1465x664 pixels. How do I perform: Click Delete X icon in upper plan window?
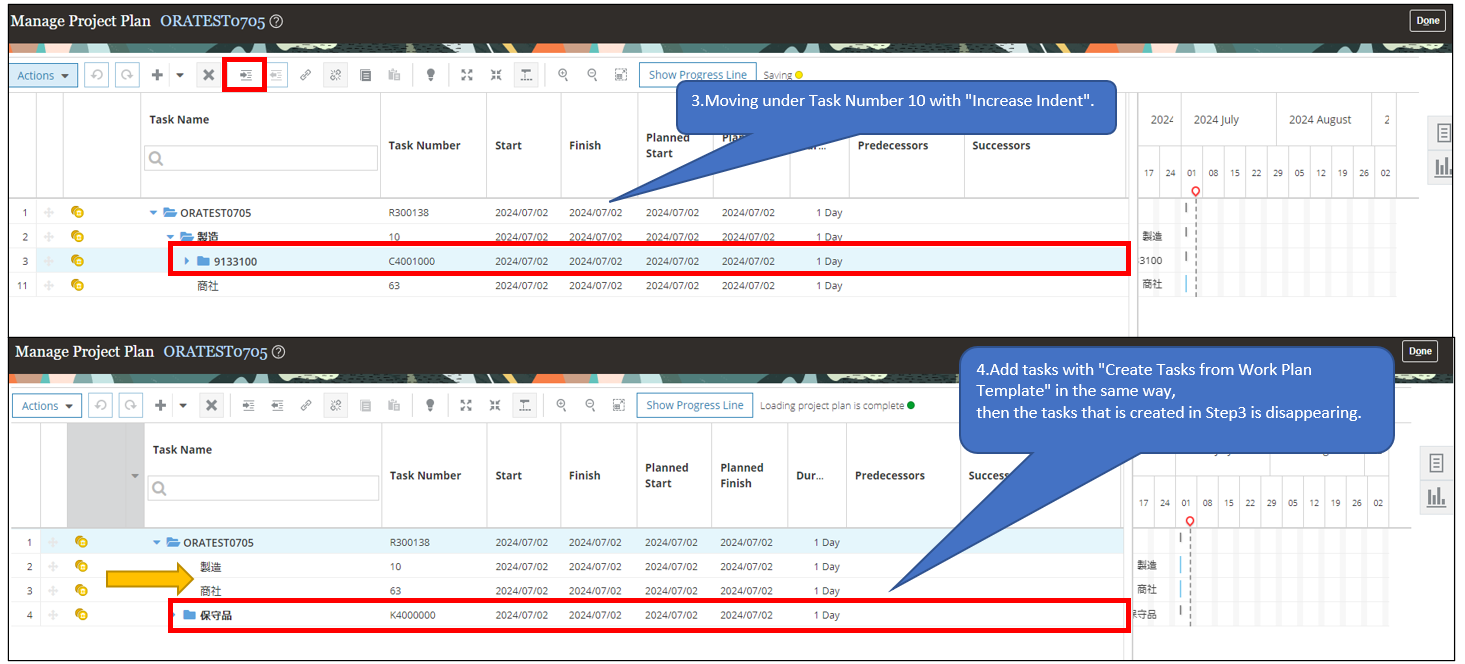point(208,75)
